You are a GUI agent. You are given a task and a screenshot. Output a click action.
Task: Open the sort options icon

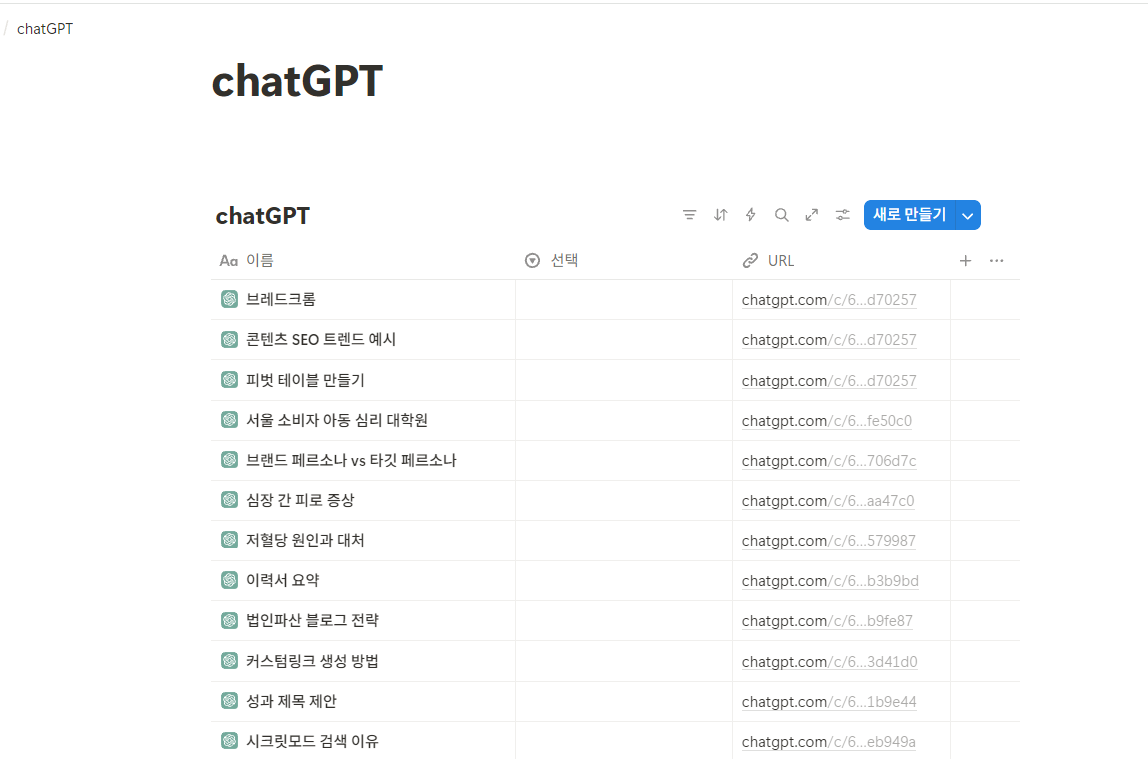[x=720, y=214]
